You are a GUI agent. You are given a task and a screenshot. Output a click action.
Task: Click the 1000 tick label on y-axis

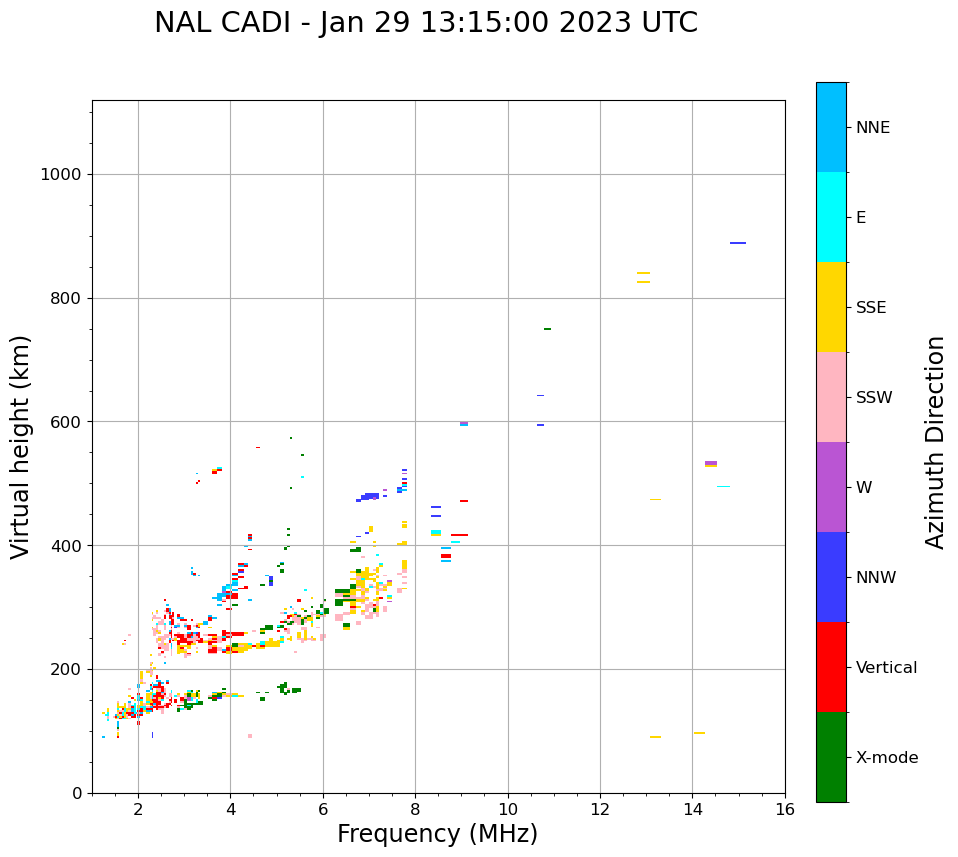point(60,174)
